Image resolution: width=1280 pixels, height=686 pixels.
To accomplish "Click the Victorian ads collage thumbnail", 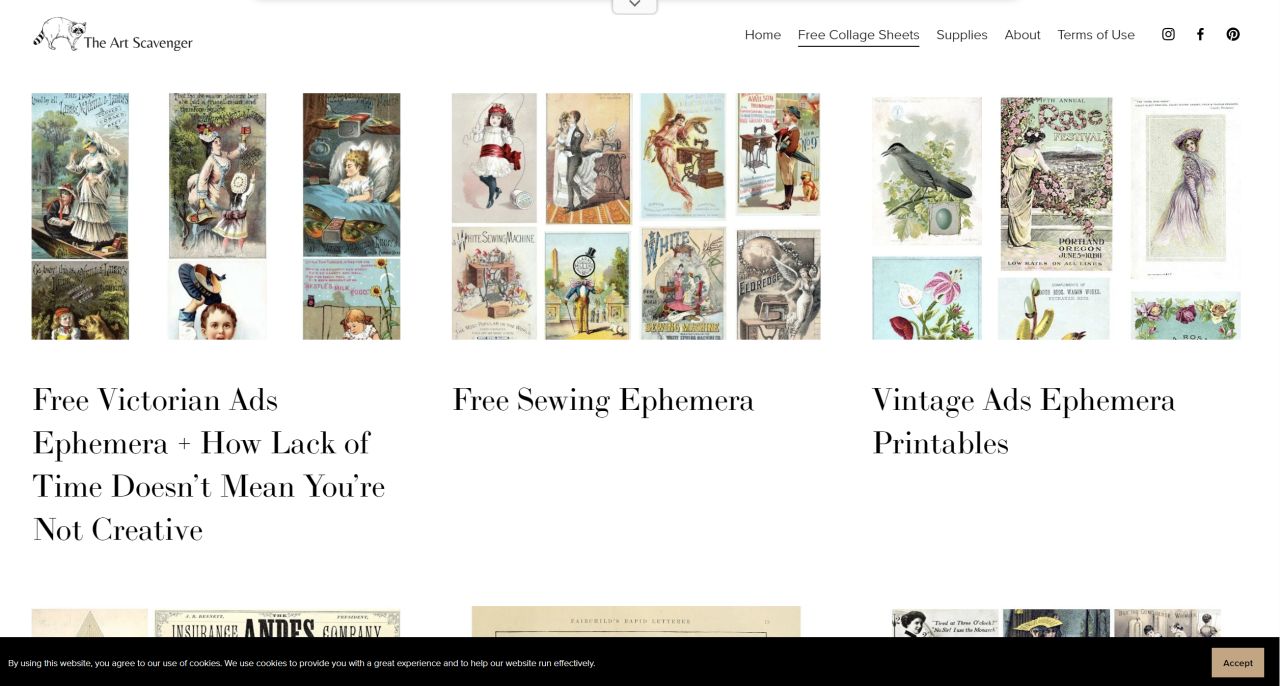I will pyautogui.click(x=216, y=216).
